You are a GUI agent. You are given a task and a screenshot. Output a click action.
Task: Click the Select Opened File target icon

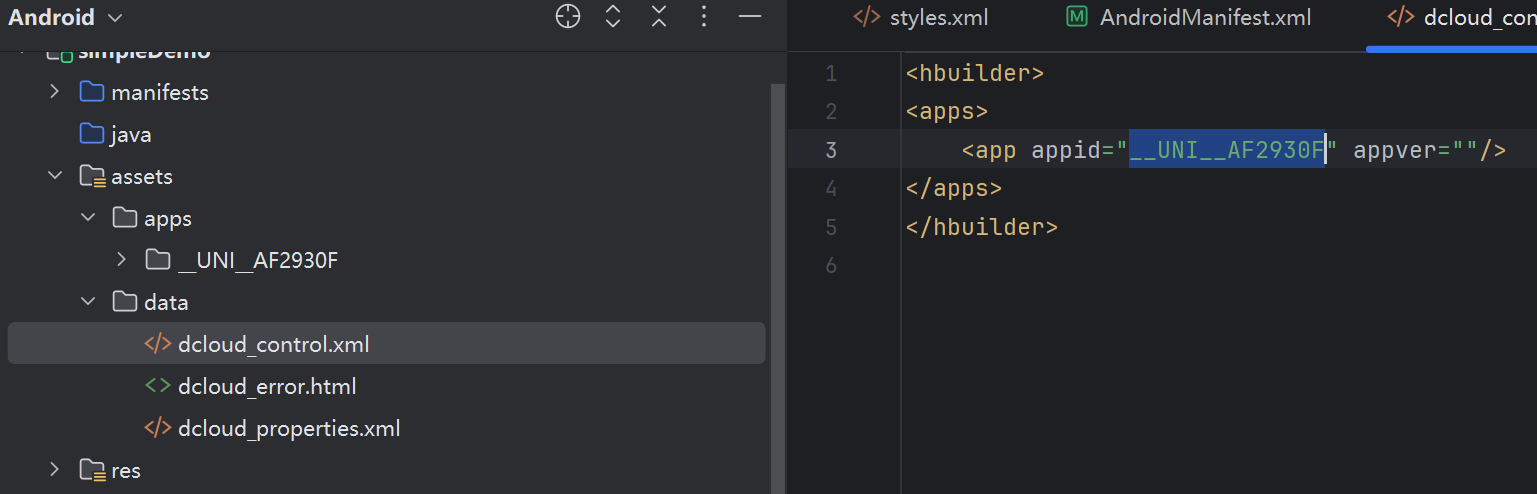(568, 17)
